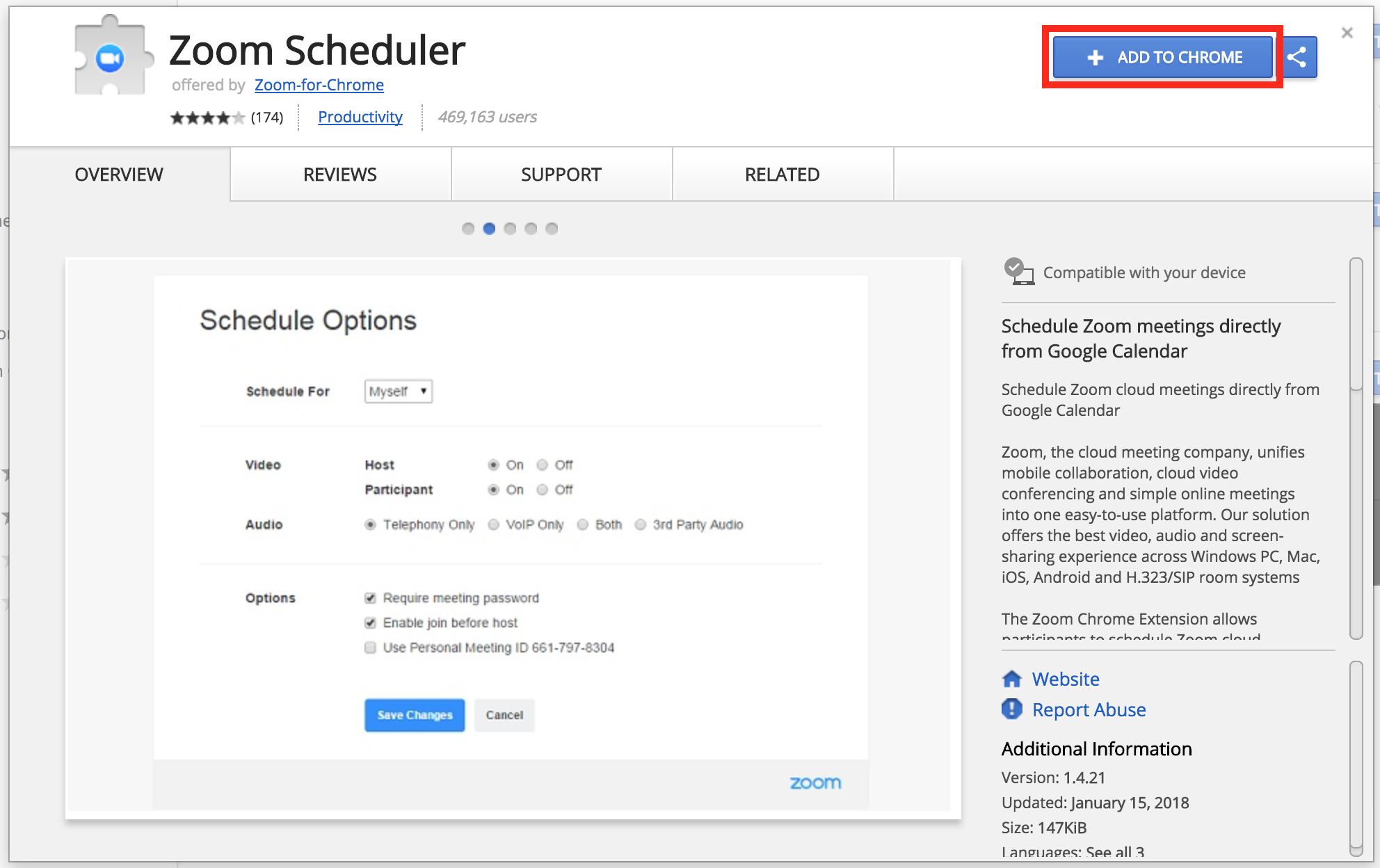Click the description panel scrollbar
Screen dimensions: 1380x868
1356,449
